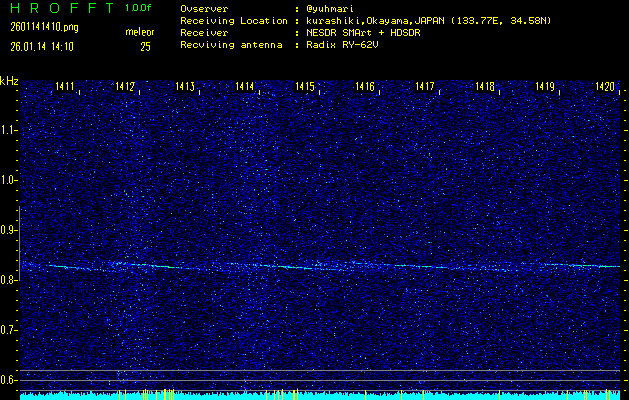Click the 0.6 kHz frequency label

point(9,379)
